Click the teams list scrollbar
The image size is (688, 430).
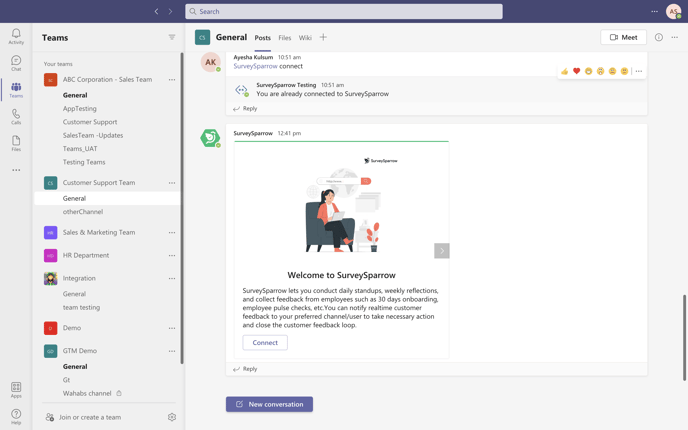pos(182,208)
